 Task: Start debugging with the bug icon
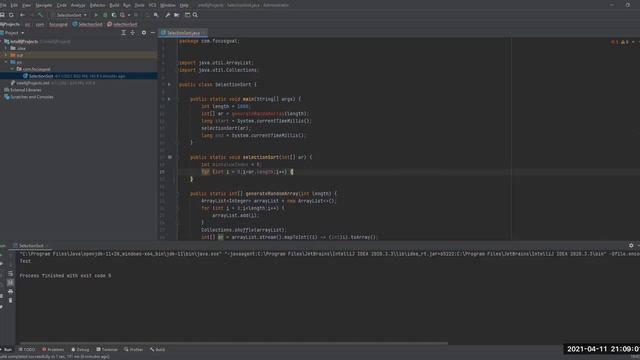pyautogui.click(x=105, y=15)
